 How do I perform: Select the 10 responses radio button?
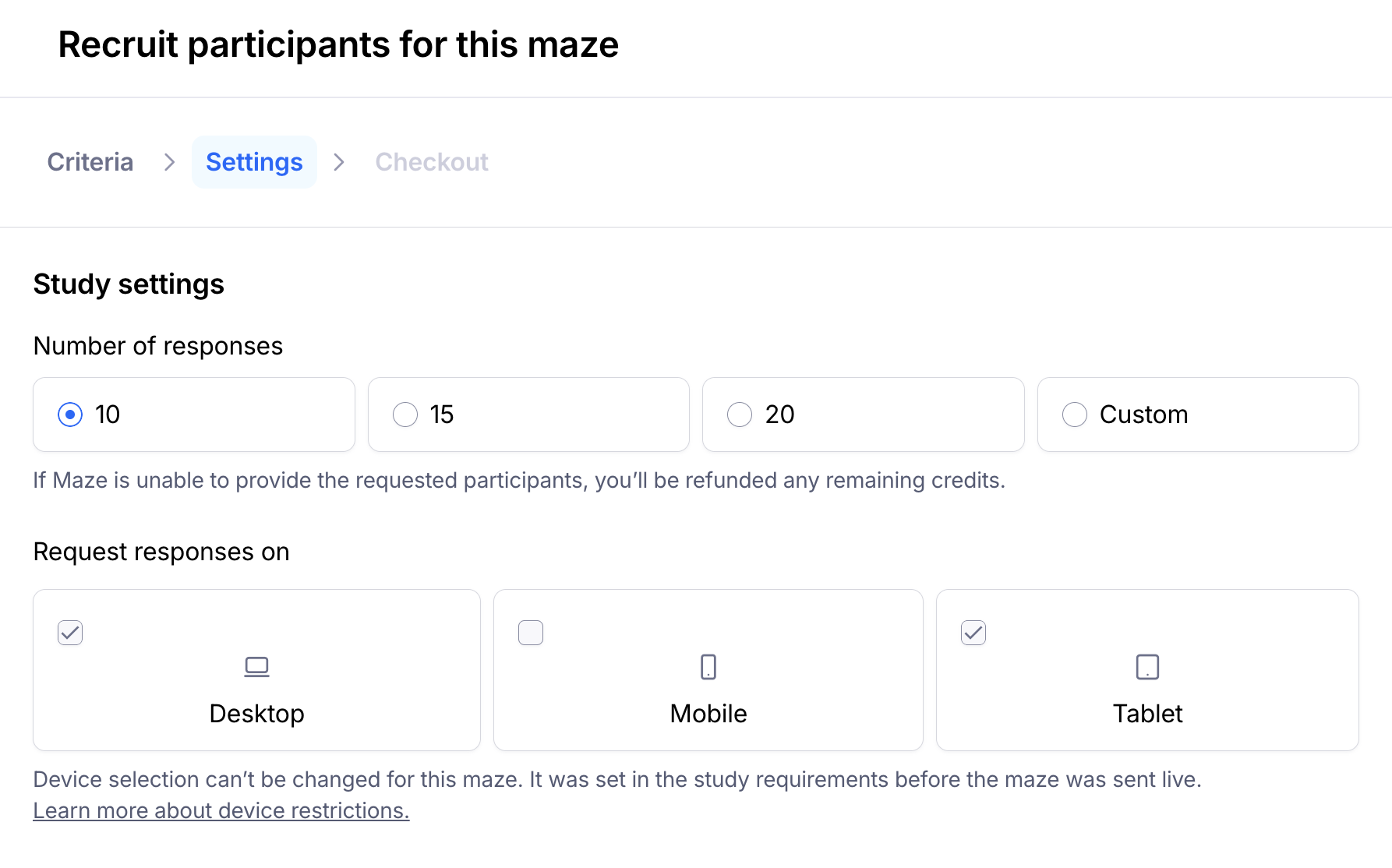coord(70,415)
